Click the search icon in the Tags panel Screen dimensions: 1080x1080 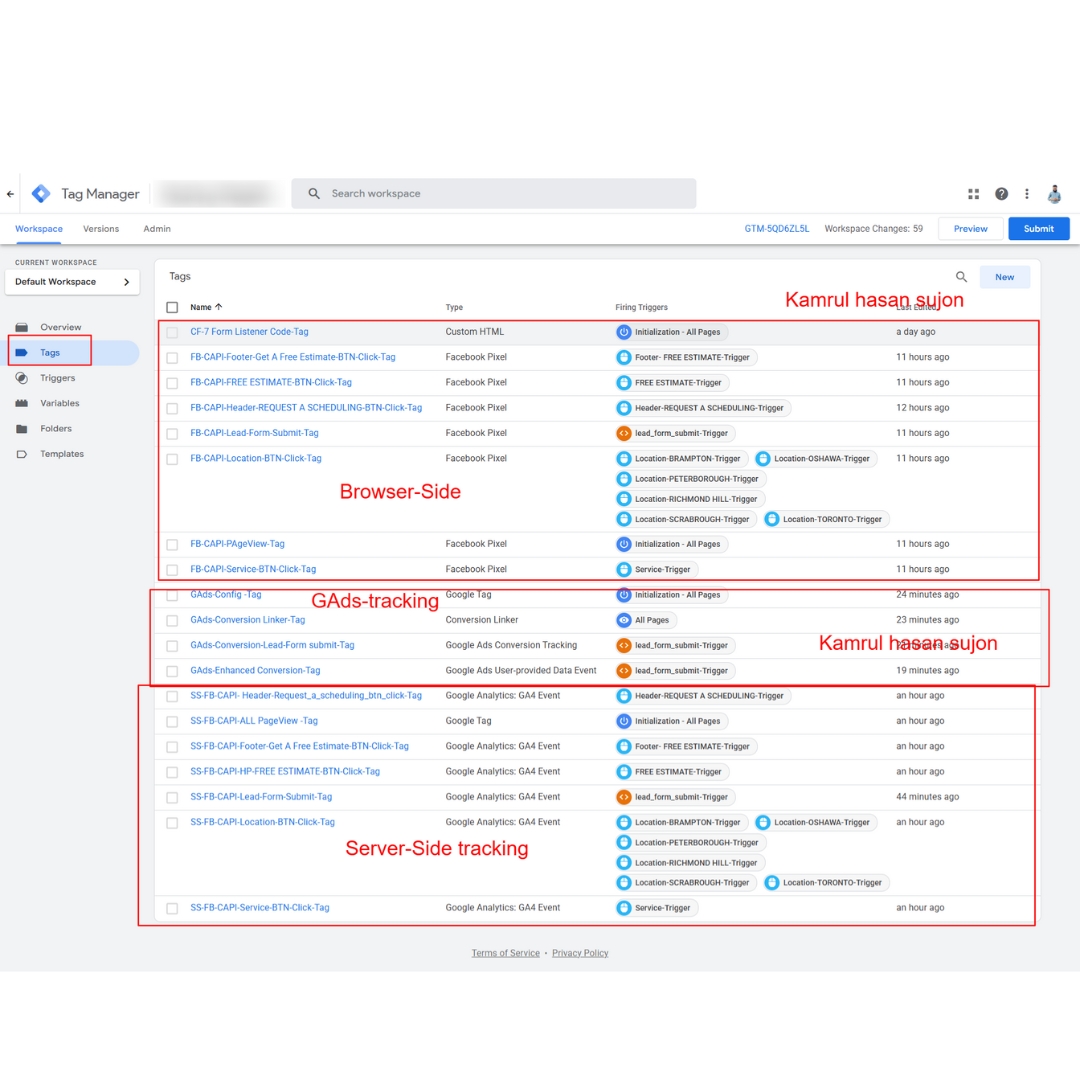coord(962,277)
